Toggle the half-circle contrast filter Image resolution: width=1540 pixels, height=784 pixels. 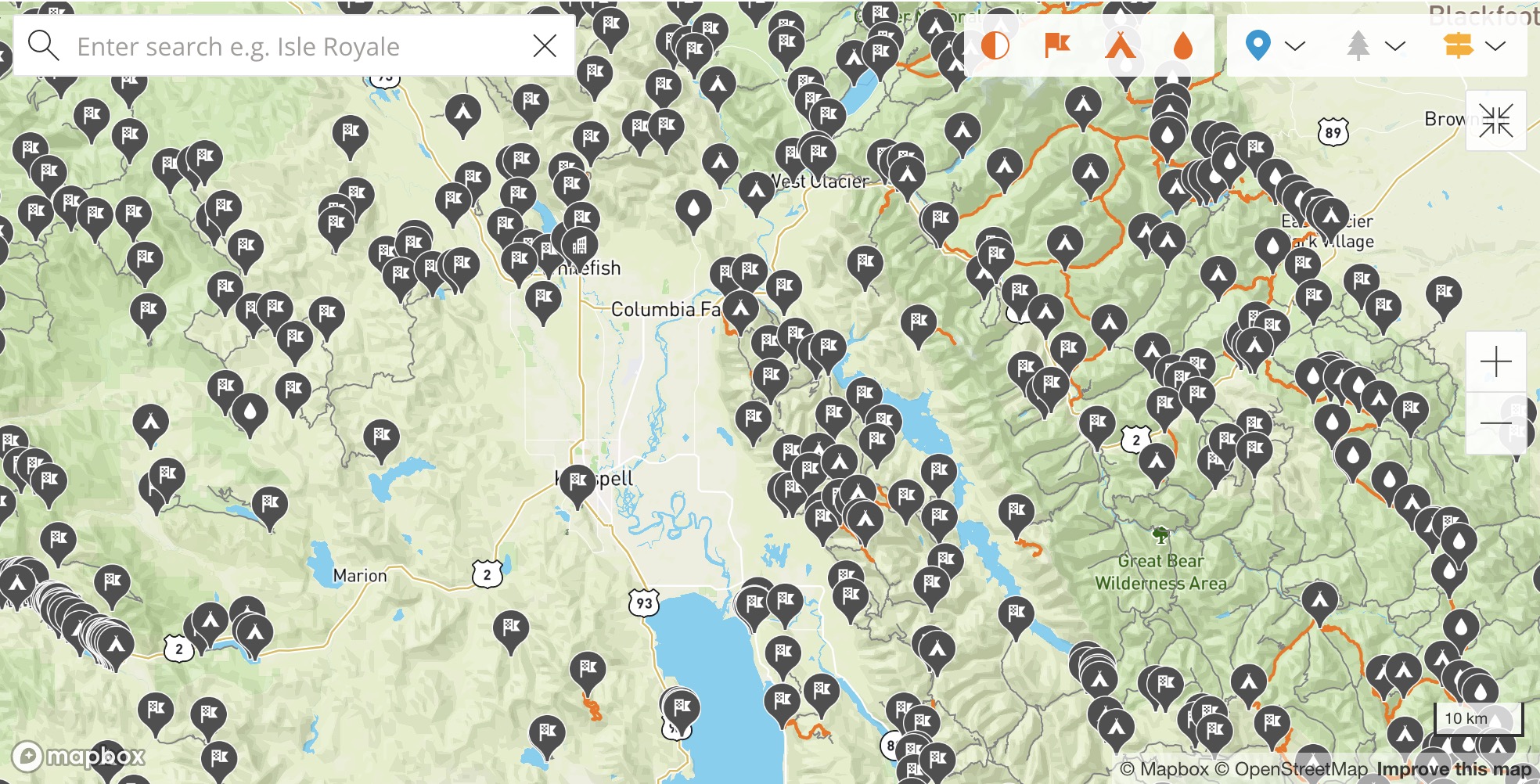click(x=995, y=45)
